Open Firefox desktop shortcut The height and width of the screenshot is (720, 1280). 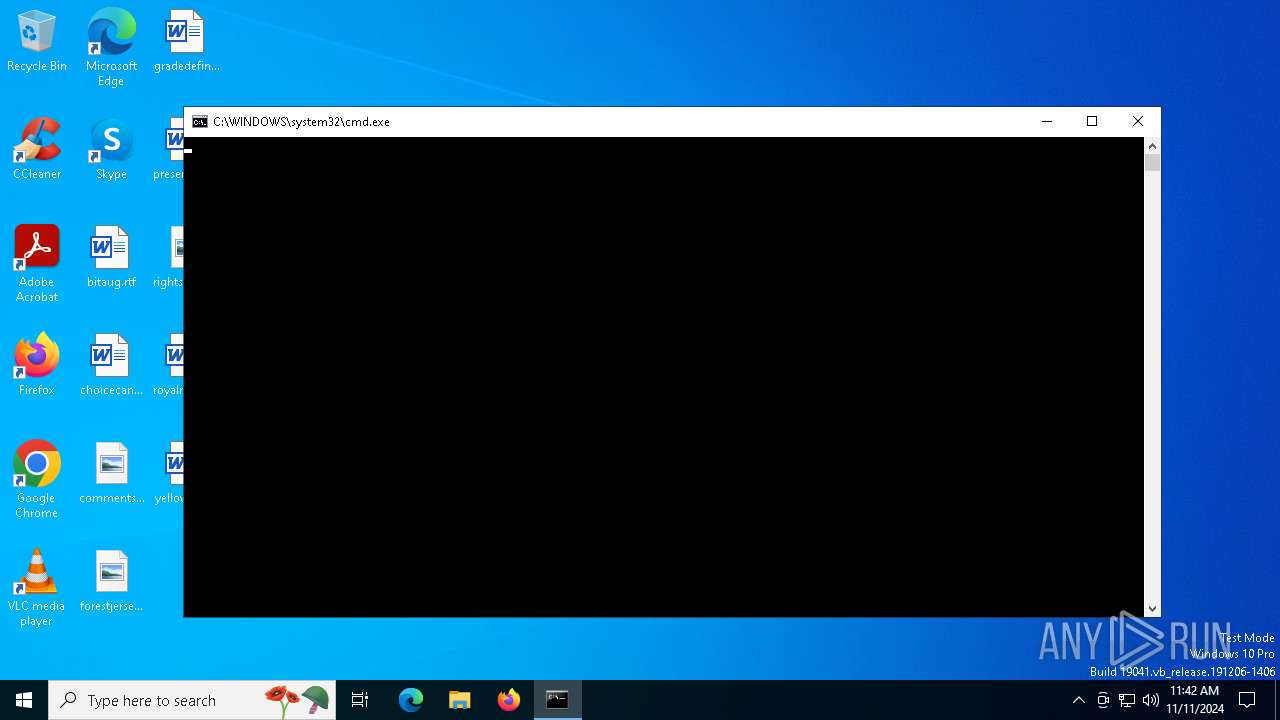tap(37, 366)
